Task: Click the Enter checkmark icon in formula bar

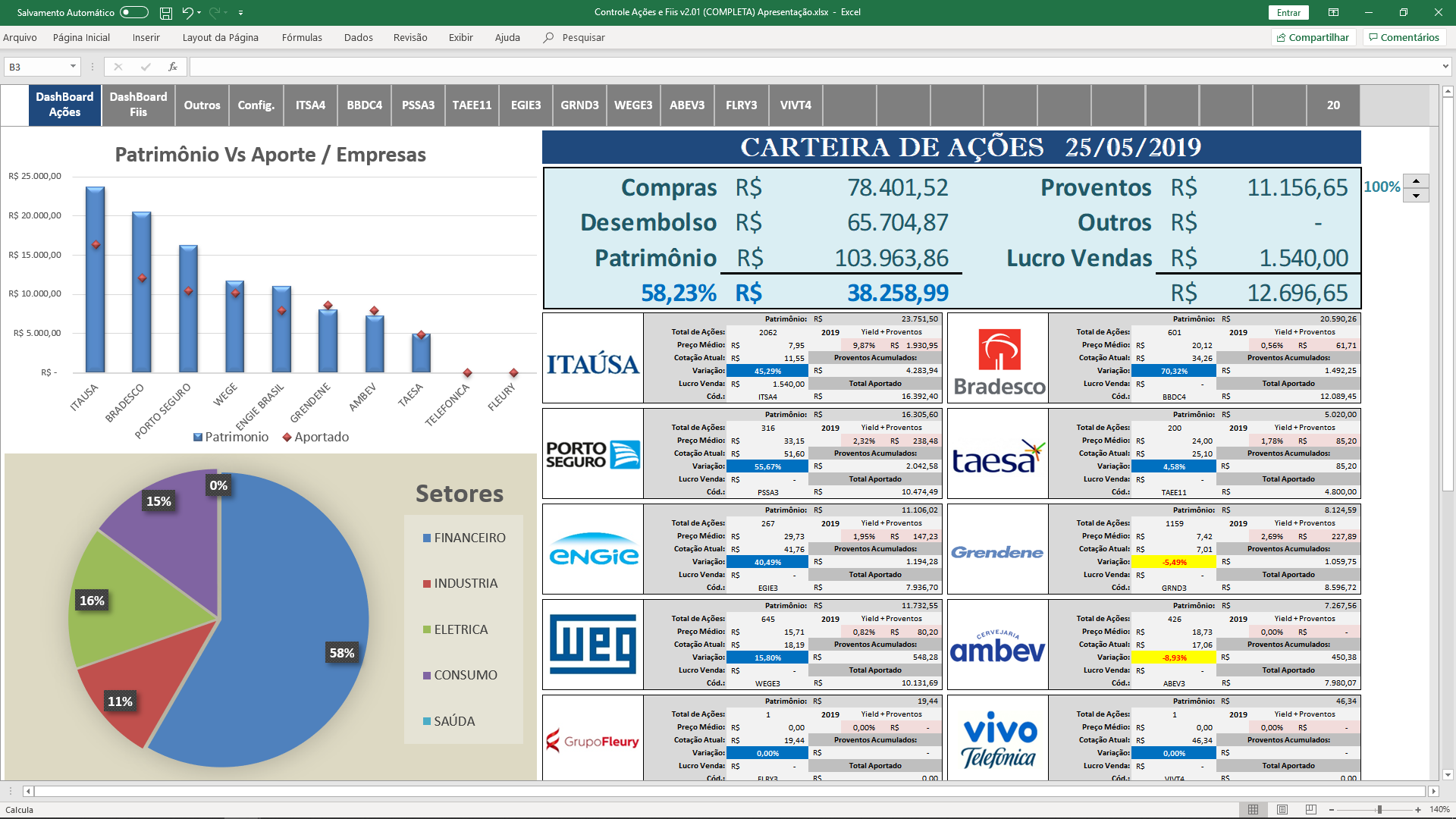Action: coord(146,67)
